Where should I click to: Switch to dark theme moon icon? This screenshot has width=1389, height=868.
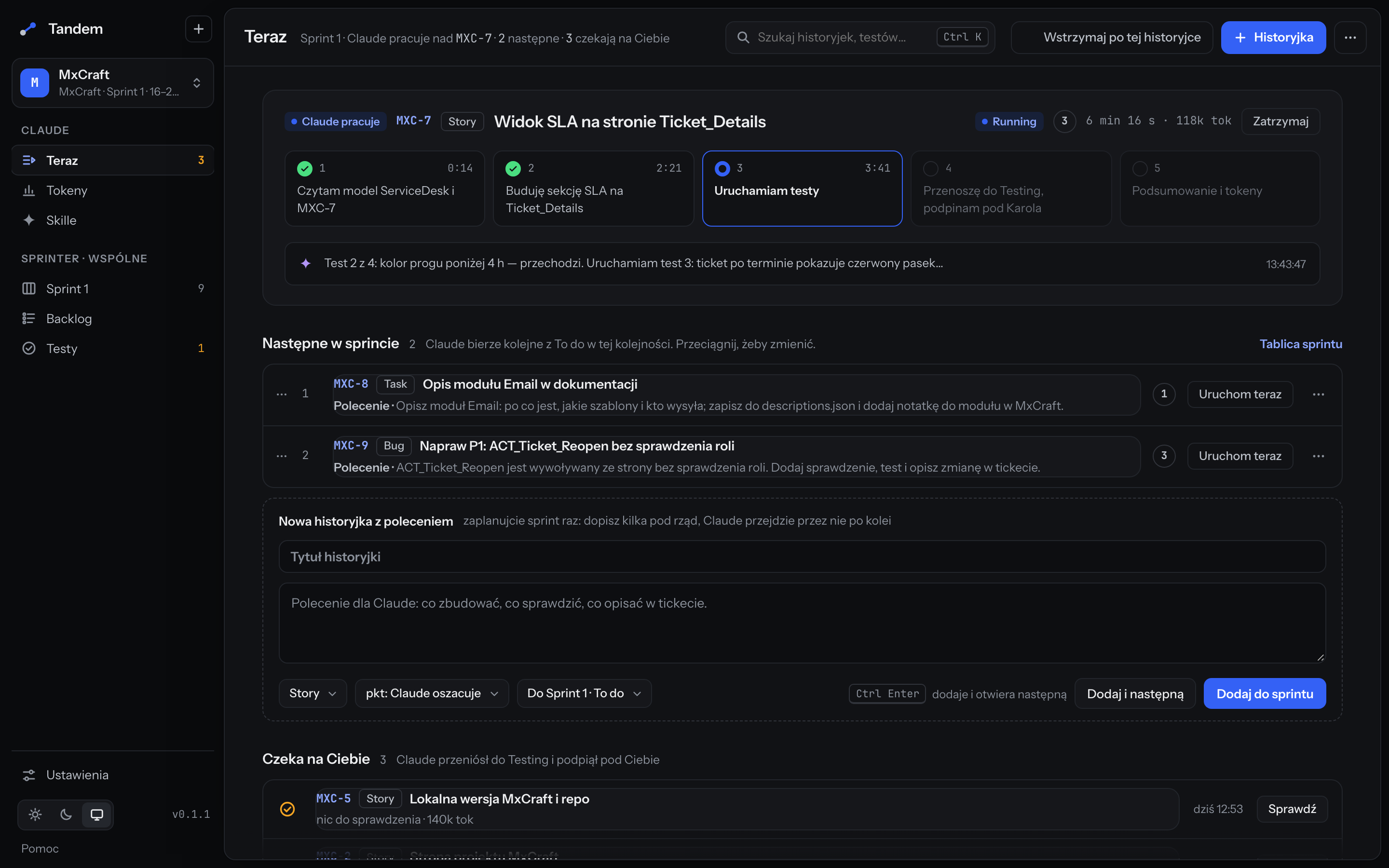pyautogui.click(x=66, y=814)
